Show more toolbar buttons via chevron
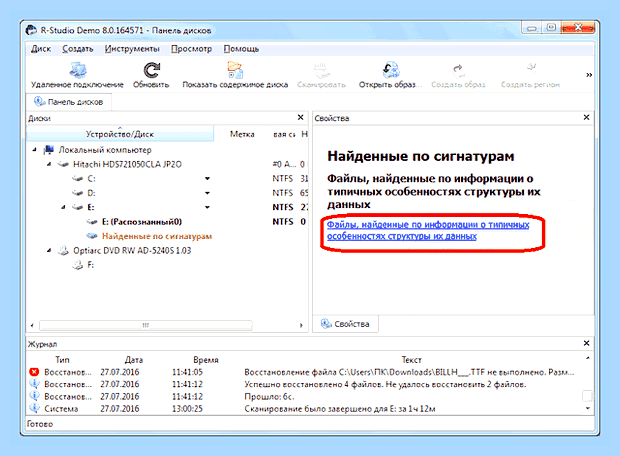 [589, 75]
